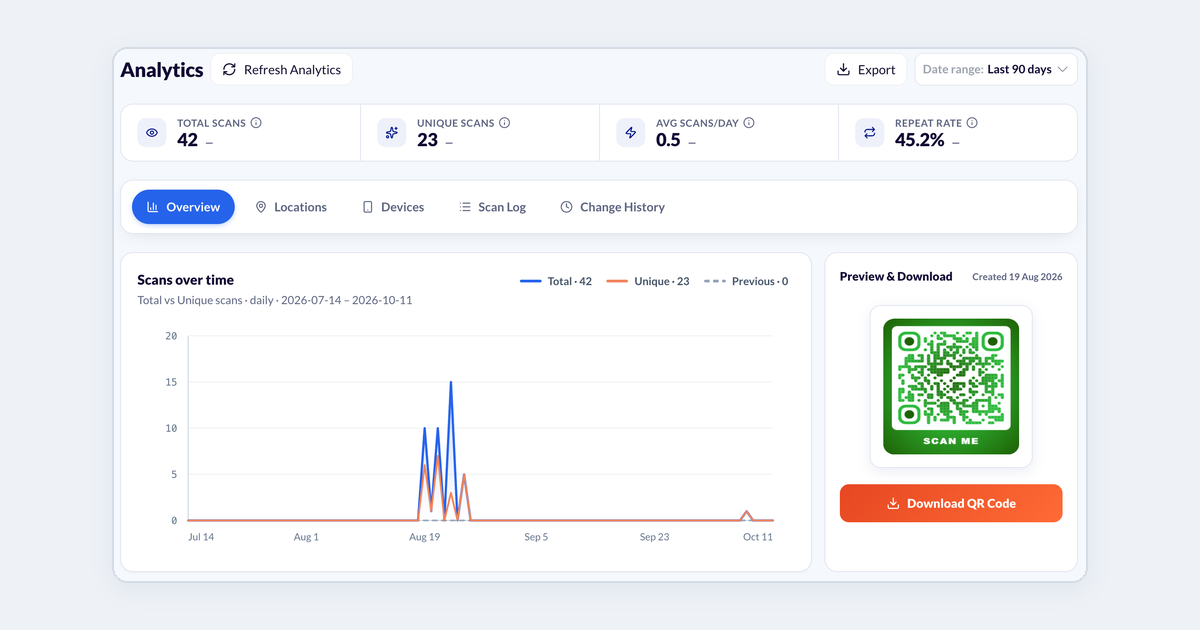1200x630 pixels.
Task: Click the repeat arrows icon beside Repeat Rate
Action: pyautogui.click(x=870, y=132)
